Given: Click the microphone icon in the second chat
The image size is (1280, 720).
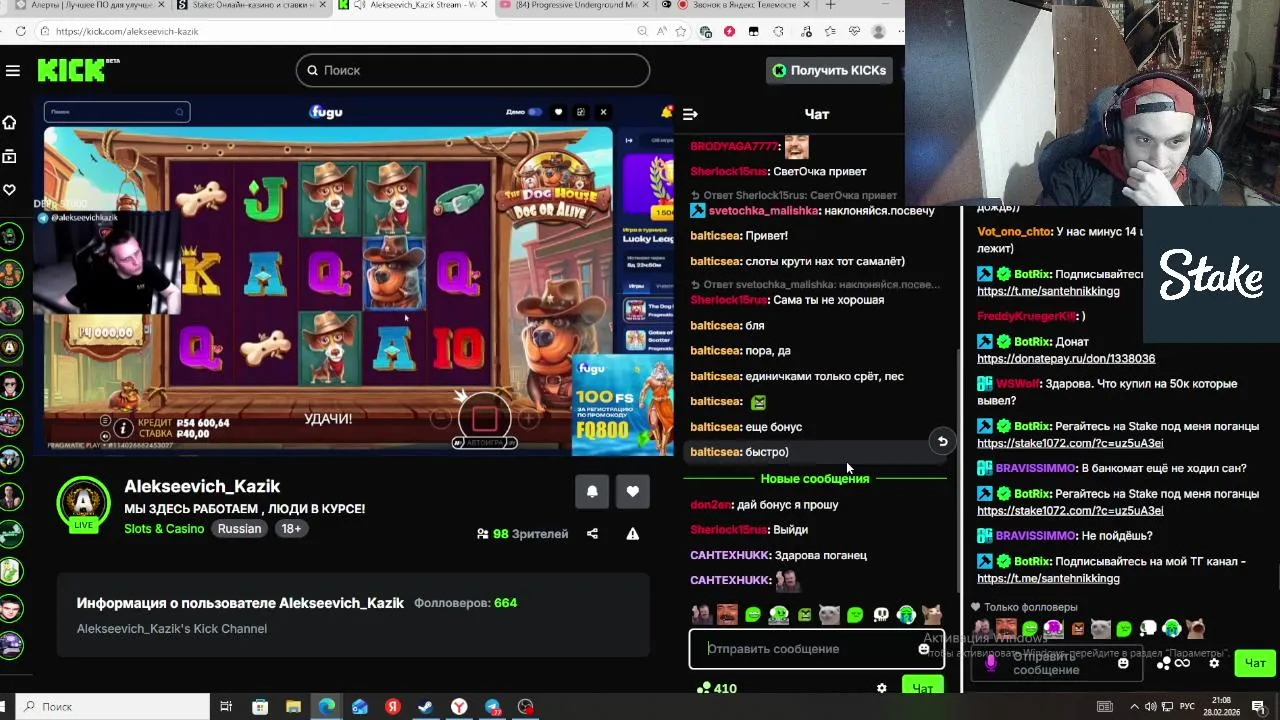Looking at the screenshot, I should point(991,662).
